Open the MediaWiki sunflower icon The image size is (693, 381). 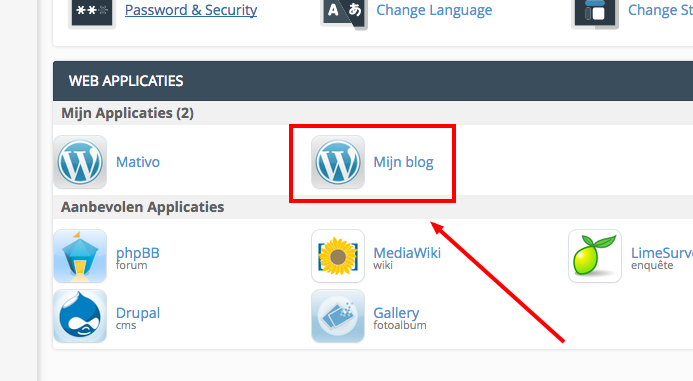338,256
